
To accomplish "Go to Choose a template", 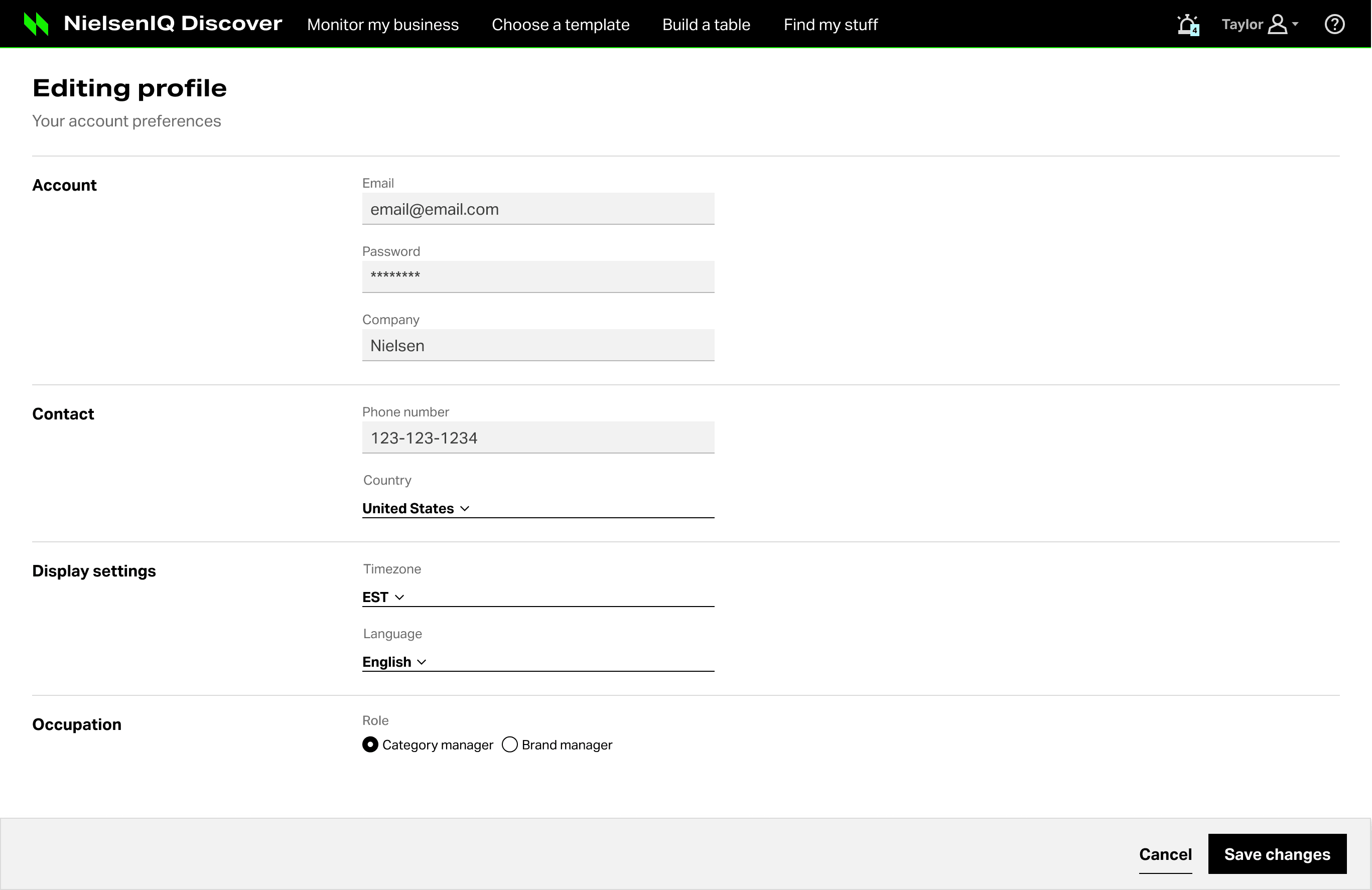I will tap(561, 25).
